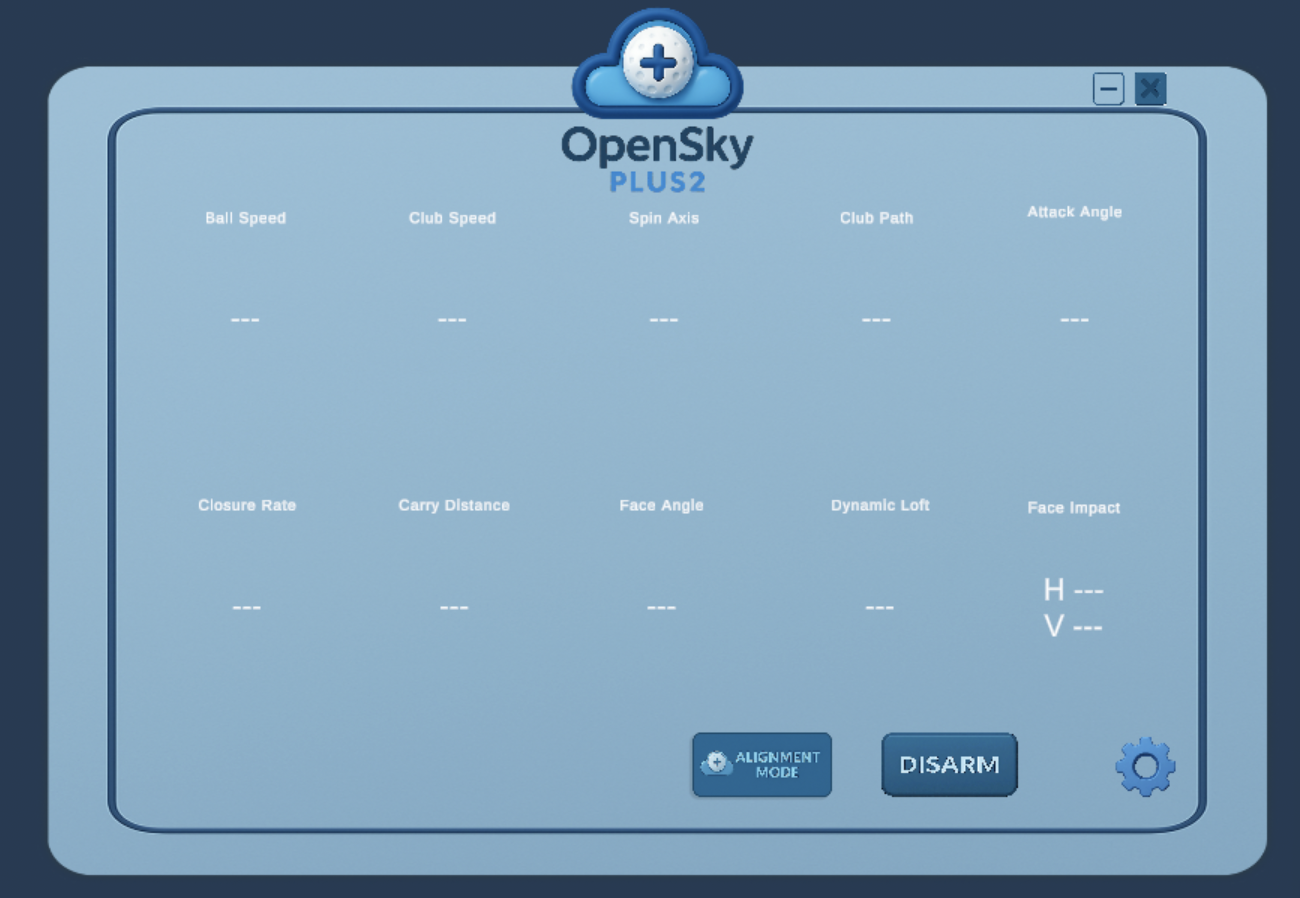Select the Ball Speed label
Screen dimensions: 1300x898
(245, 218)
